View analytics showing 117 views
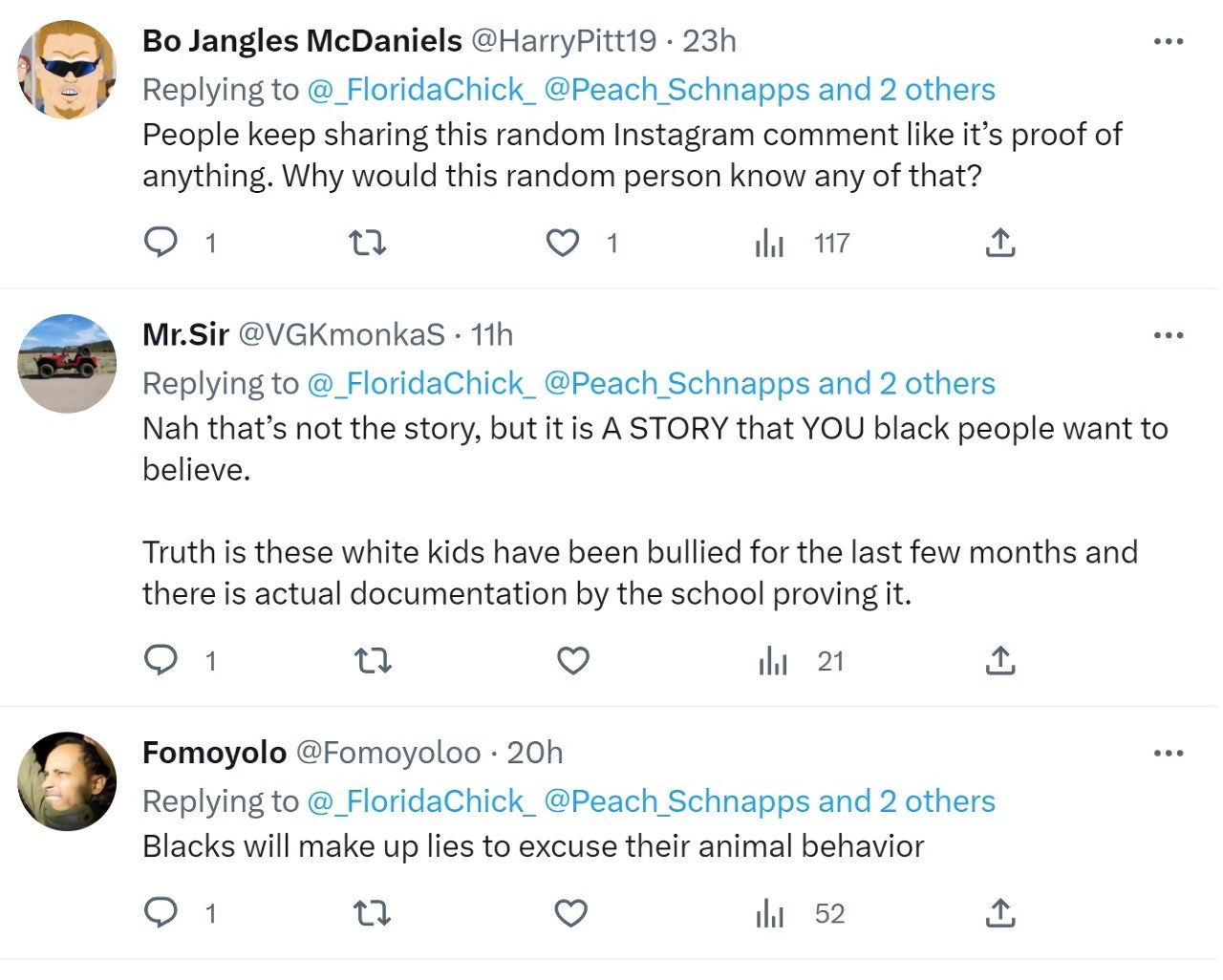This screenshot has height=980, width=1223. point(802,244)
